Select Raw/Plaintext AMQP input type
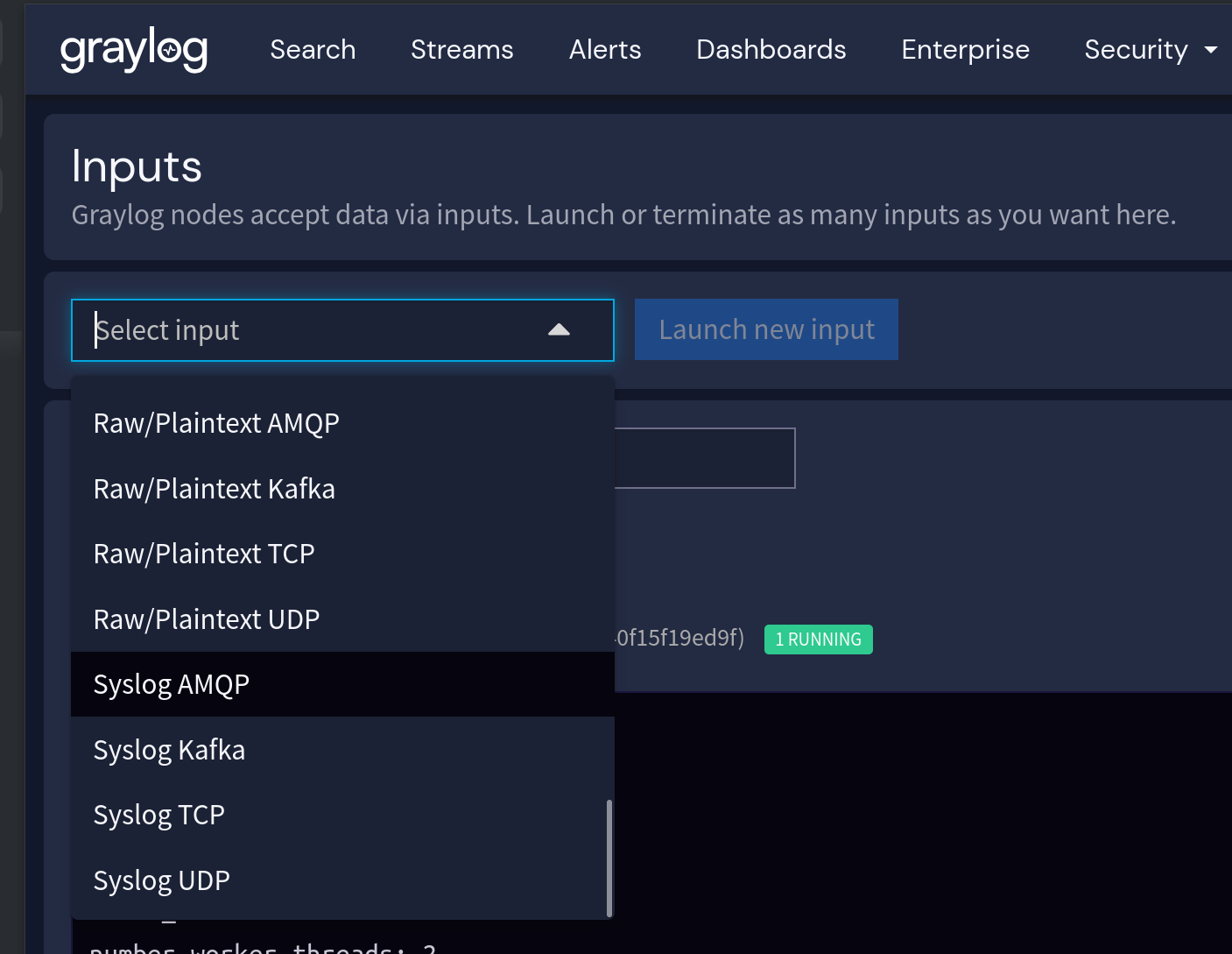This screenshot has width=1232, height=954. [216, 423]
